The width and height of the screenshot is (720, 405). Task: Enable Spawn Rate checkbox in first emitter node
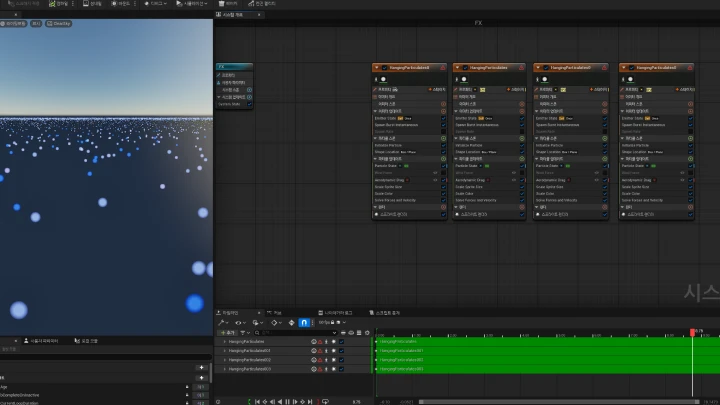click(x=443, y=131)
